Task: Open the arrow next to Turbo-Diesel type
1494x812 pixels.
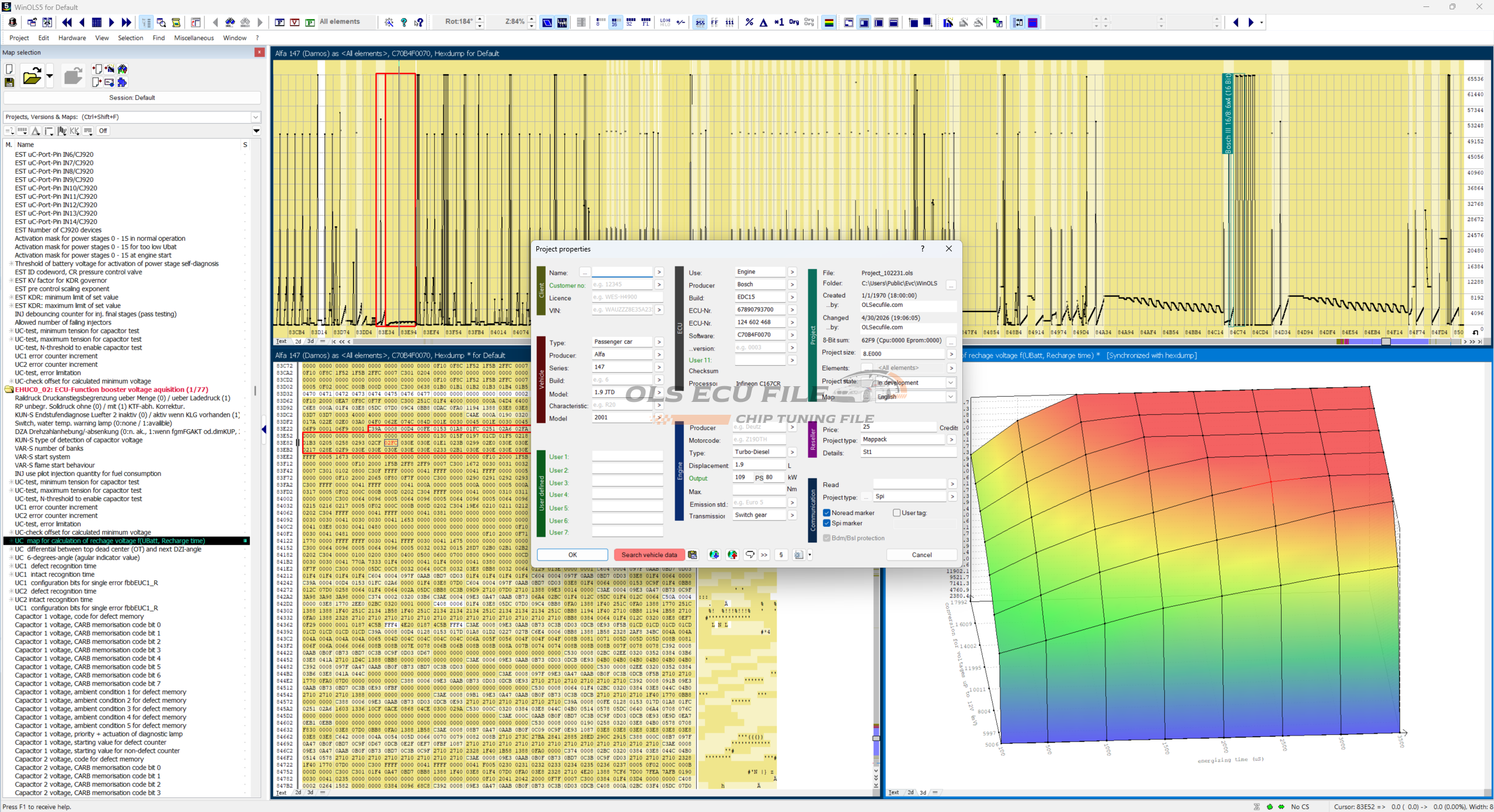Action: point(792,452)
